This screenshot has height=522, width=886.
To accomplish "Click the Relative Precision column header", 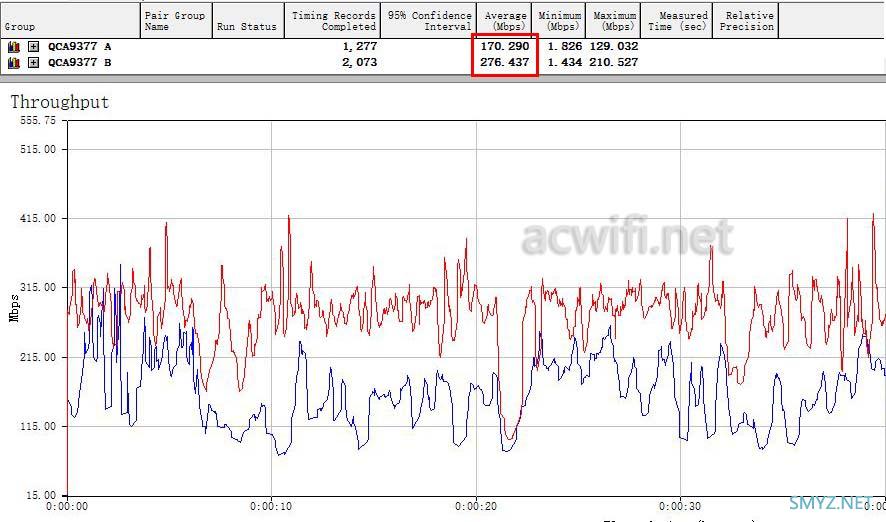I will (x=746, y=21).
